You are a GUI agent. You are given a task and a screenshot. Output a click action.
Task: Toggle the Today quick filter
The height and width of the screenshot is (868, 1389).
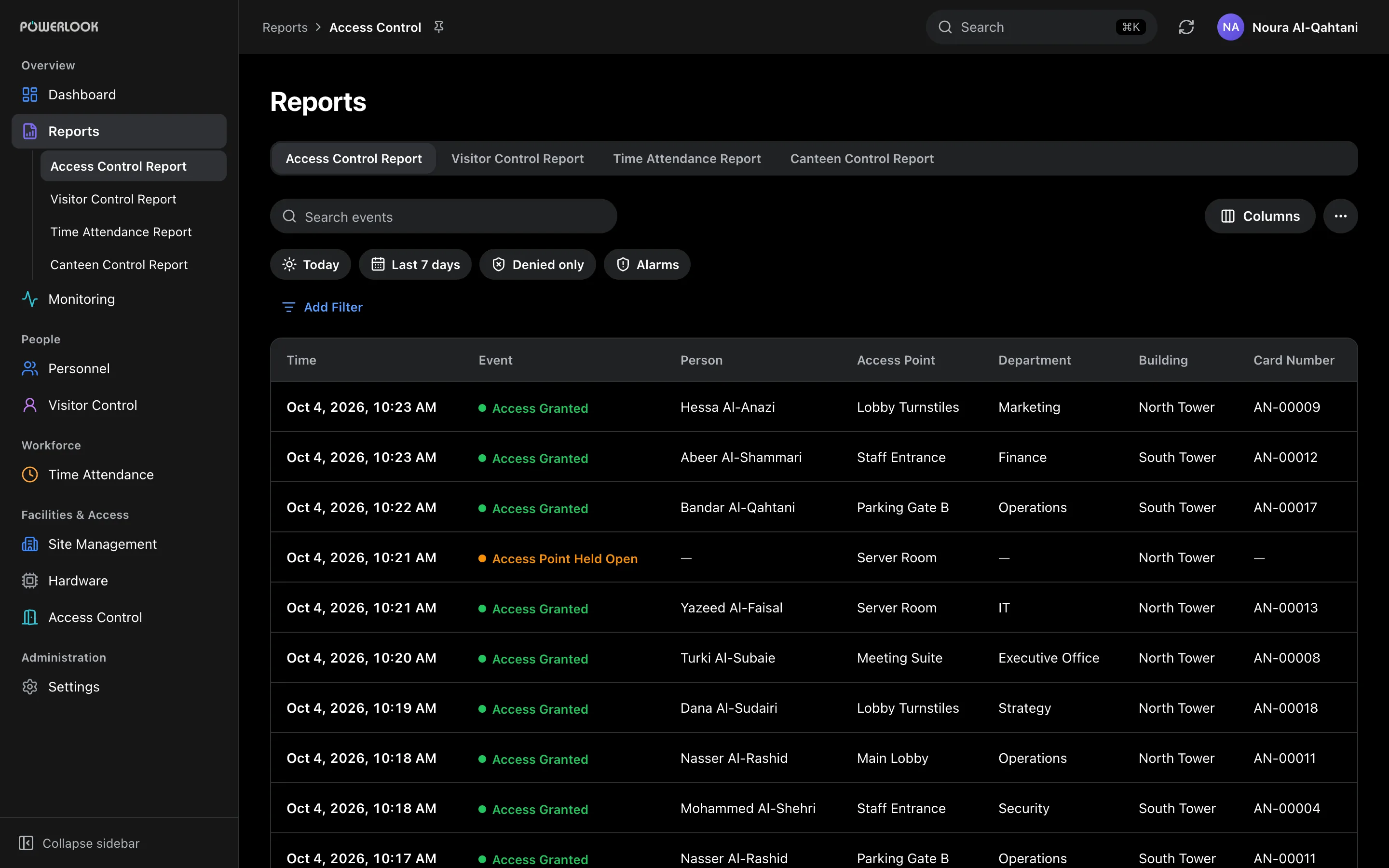point(311,265)
